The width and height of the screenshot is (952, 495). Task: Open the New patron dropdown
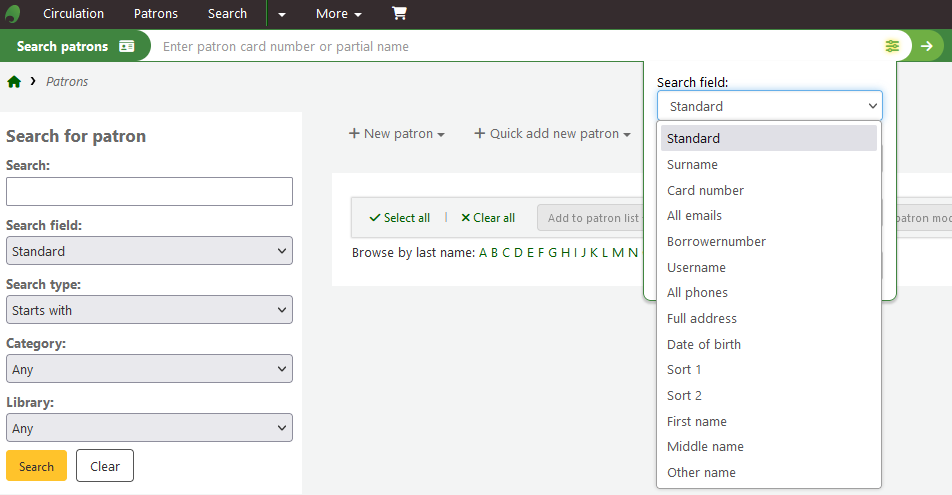[x=397, y=134]
